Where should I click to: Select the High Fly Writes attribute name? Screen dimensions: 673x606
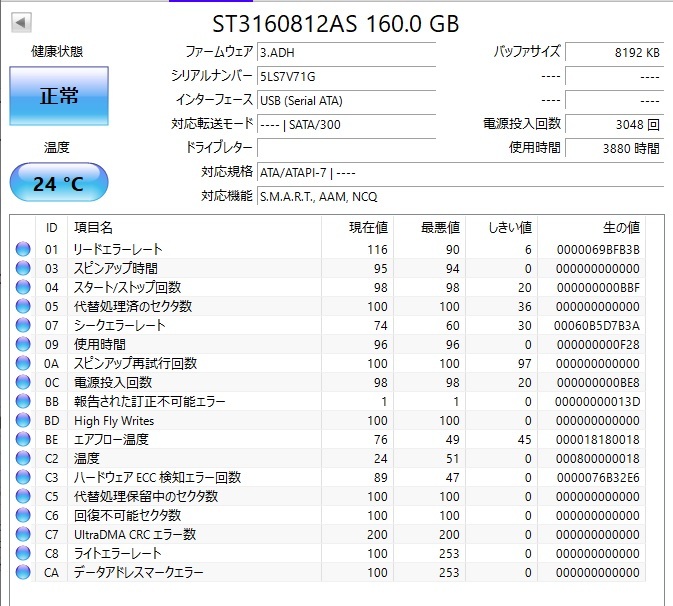[114, 421]
